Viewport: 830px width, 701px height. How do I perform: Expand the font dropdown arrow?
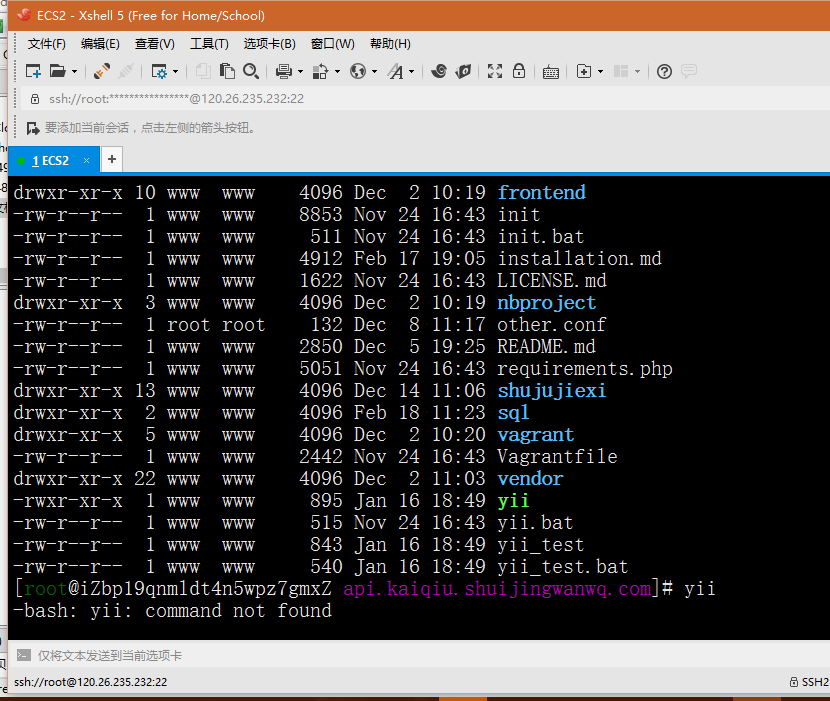[x=410, y=71]
